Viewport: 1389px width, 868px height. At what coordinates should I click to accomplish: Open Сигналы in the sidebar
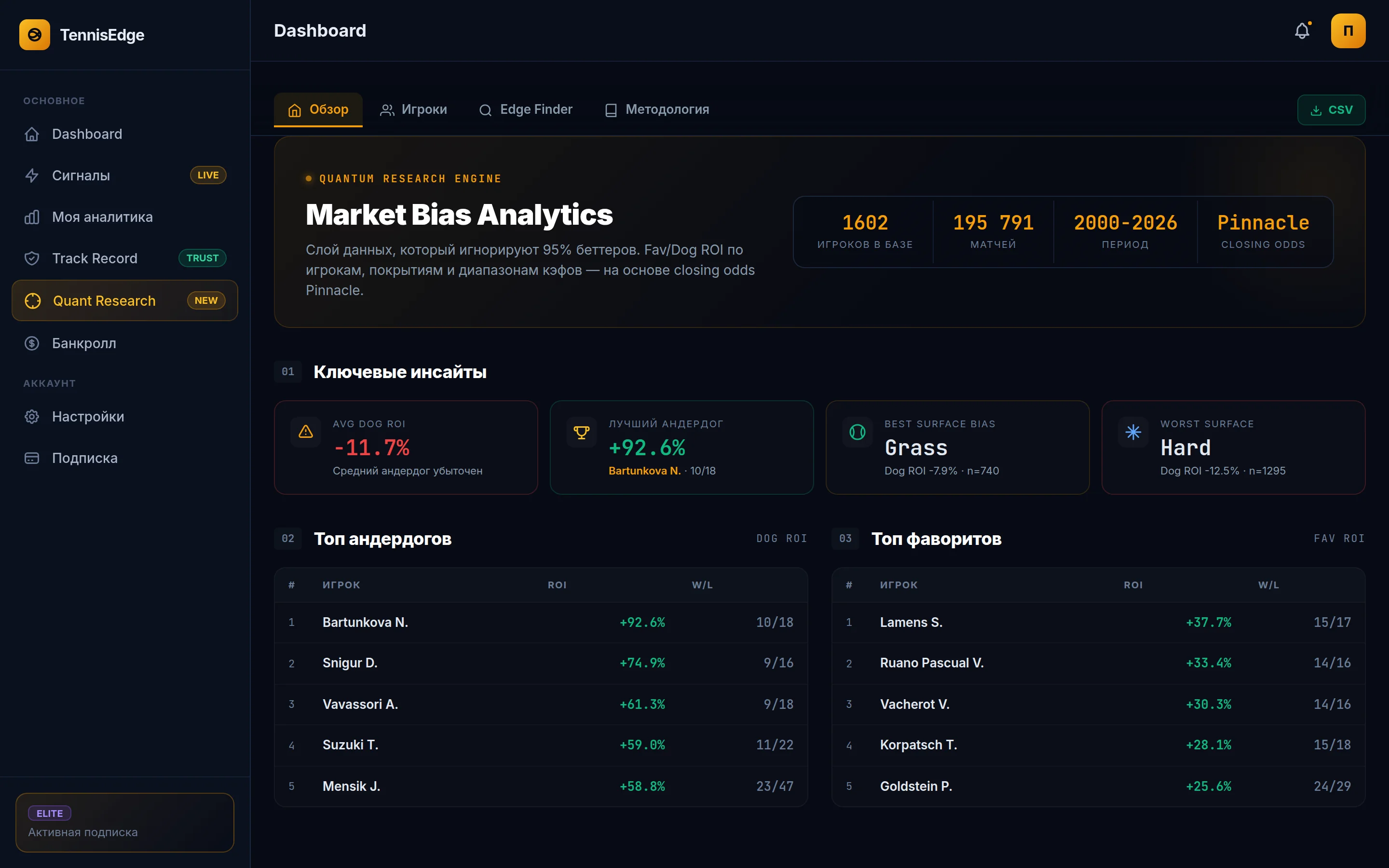(125, 175)
